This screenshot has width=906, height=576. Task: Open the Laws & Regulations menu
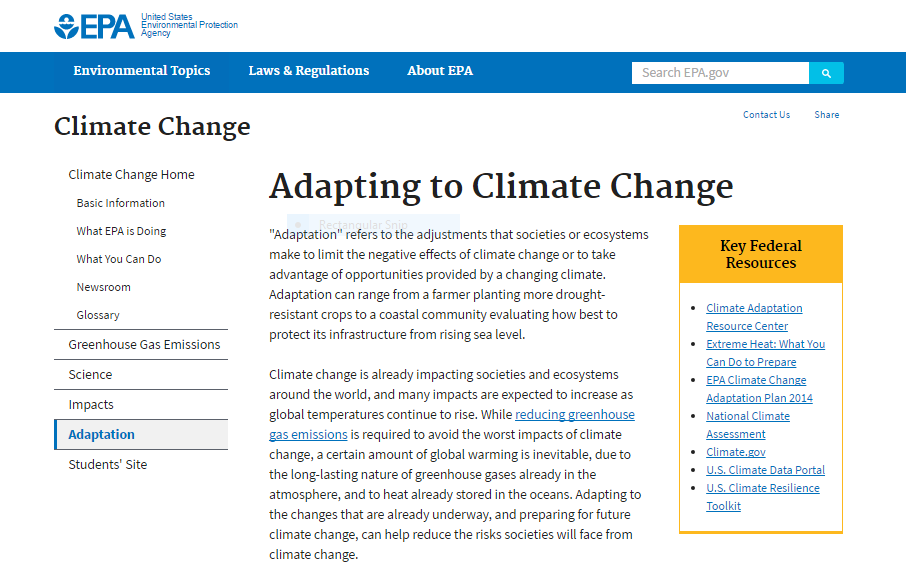coord(309,71)
